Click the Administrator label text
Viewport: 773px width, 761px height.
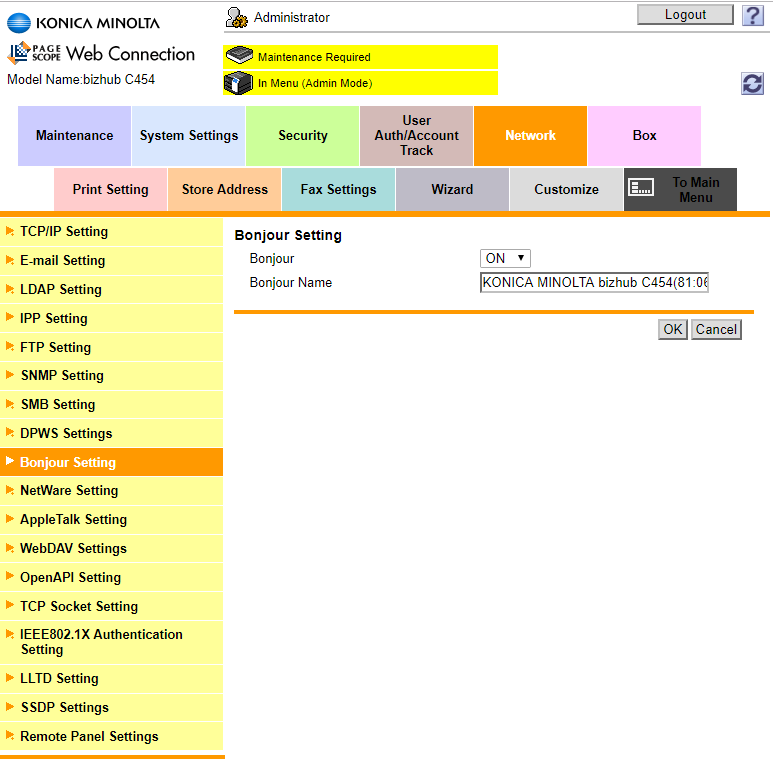coord(291,18)
